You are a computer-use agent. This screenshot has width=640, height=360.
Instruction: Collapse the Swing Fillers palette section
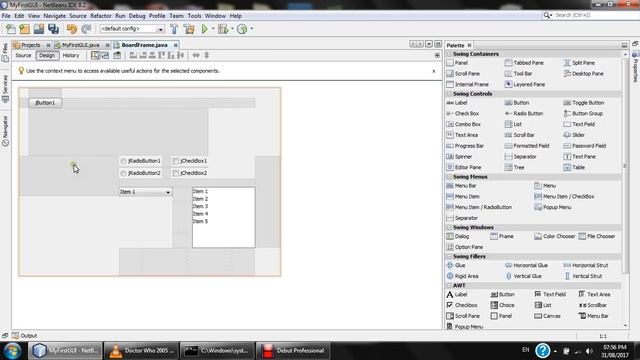pyautogui.click(x=449, y=257)
